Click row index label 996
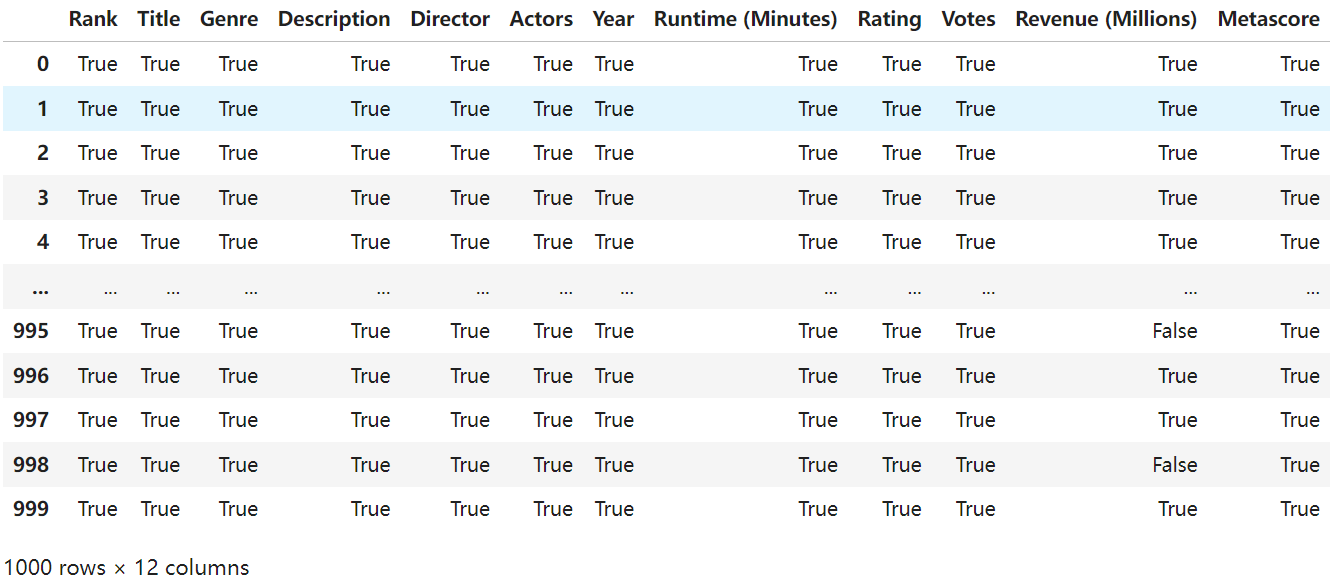The image size is (1339, 587). (x=31, y=376)
